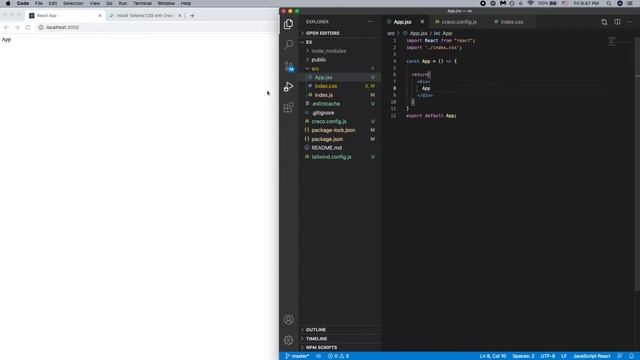Image resolution: width=640 pixels, height=360 pixels.
Task: Open editor more actions ellipsis
Action: 630,22
